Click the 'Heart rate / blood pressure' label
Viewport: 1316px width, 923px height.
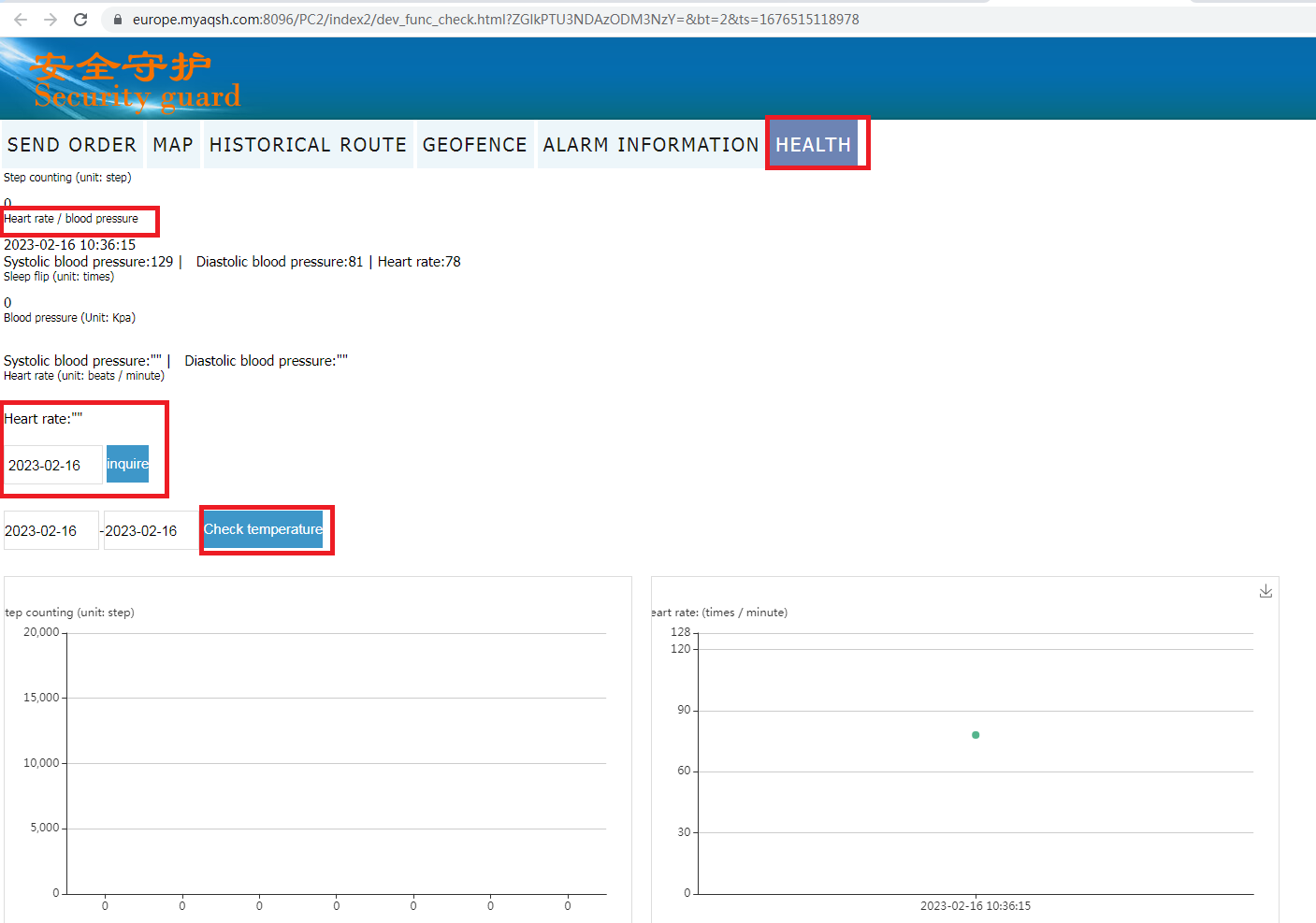71,219
